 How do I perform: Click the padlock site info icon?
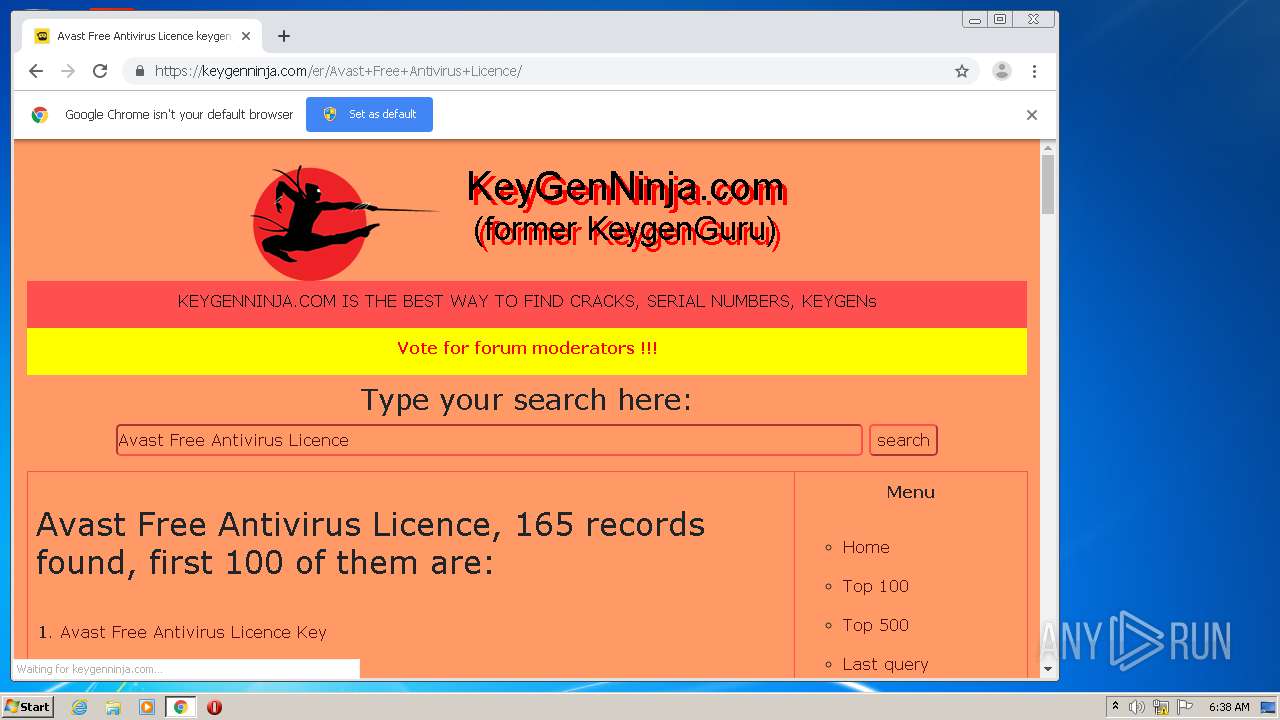click(139, 71)
